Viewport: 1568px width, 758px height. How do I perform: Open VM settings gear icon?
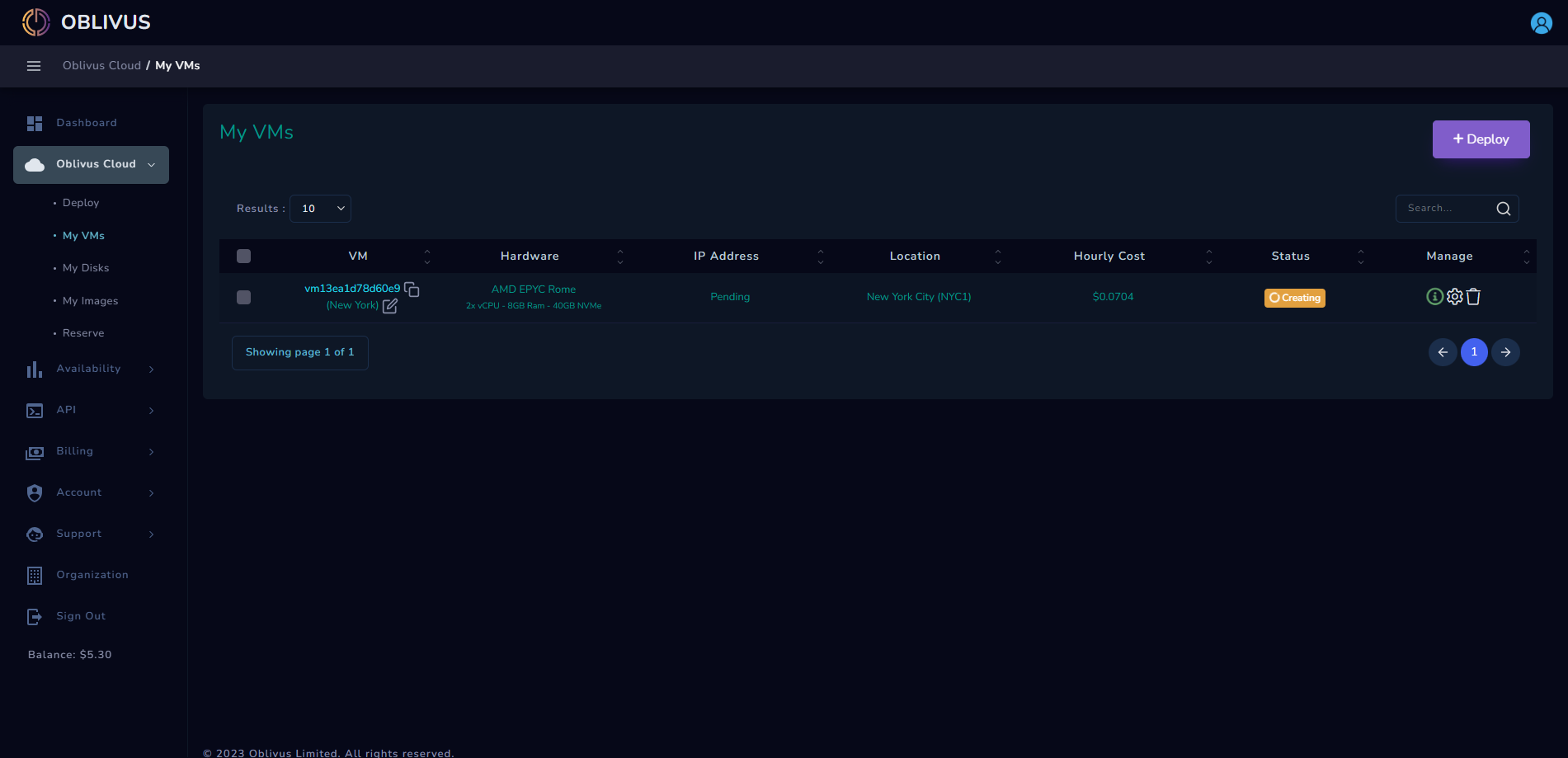pos(1454,297)
